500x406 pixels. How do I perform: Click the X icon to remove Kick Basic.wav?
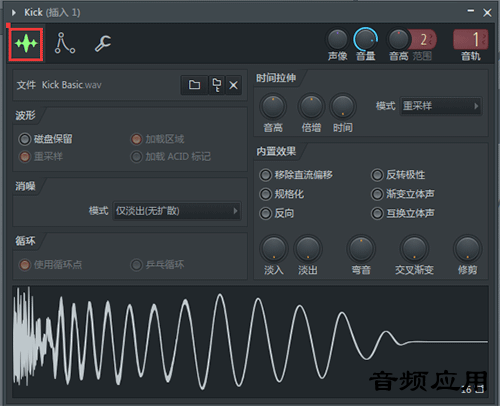click(233, 85)
